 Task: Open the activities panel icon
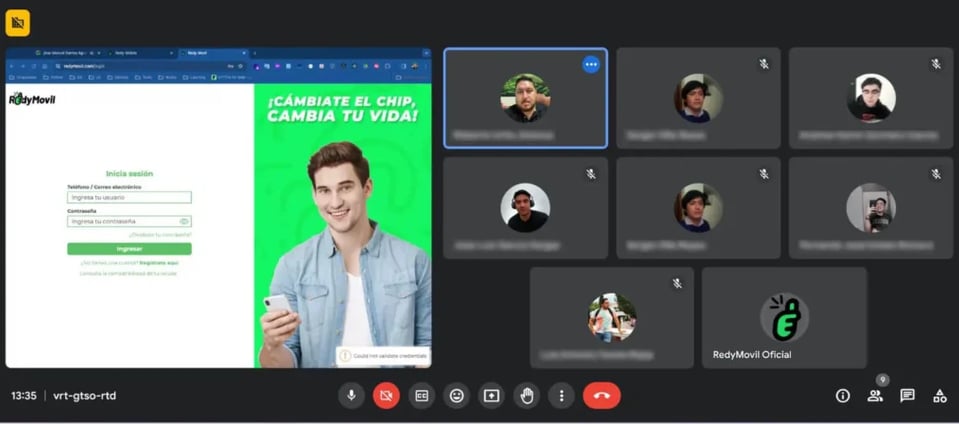click(x=939, y=396)
